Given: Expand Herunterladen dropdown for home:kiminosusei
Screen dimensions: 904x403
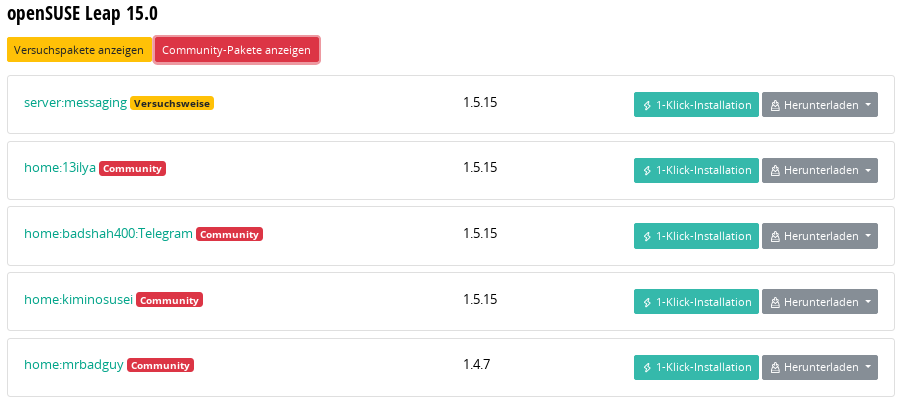Looking at the screenshot, I should coord(820,302).
